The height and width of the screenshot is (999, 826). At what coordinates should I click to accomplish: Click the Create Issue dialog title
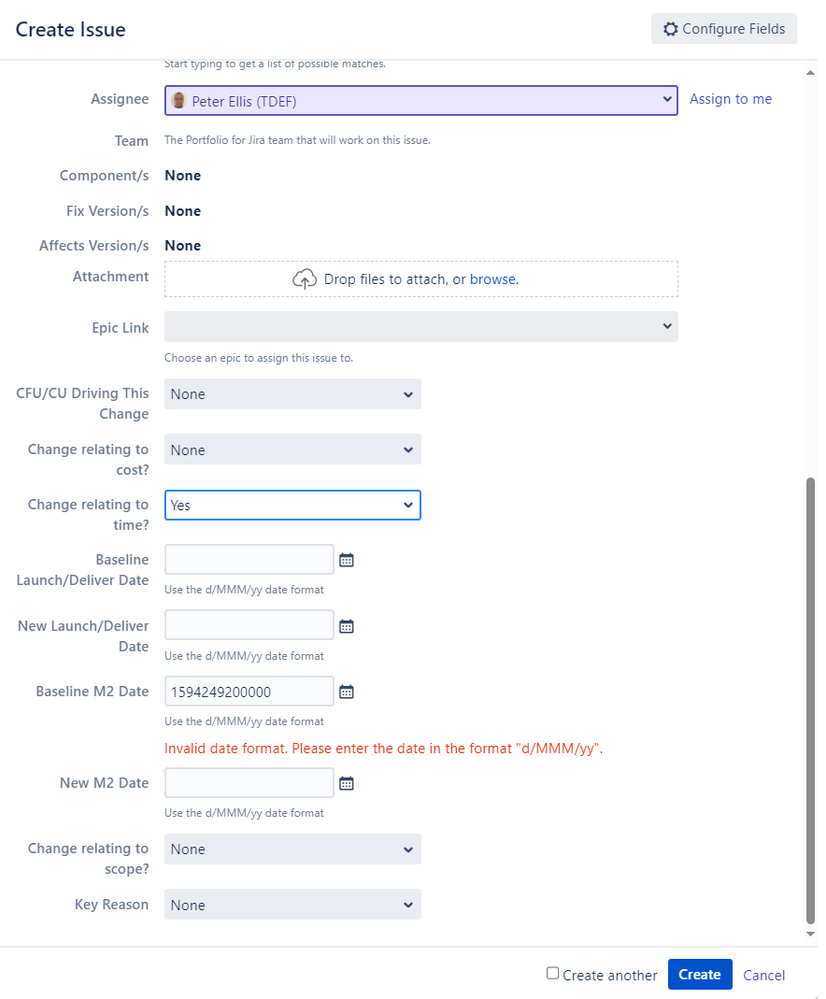click(71, 29)
